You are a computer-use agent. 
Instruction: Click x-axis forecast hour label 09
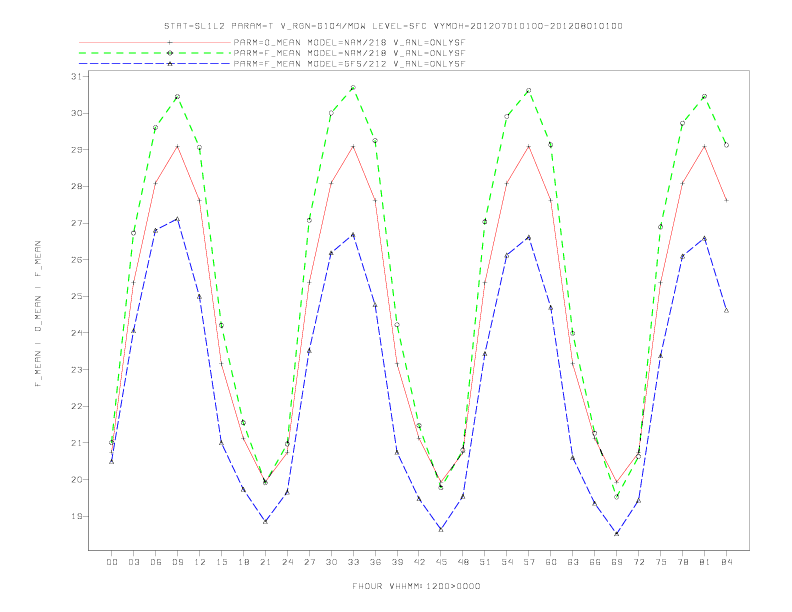pyautogui.click(x=177, y=562)
